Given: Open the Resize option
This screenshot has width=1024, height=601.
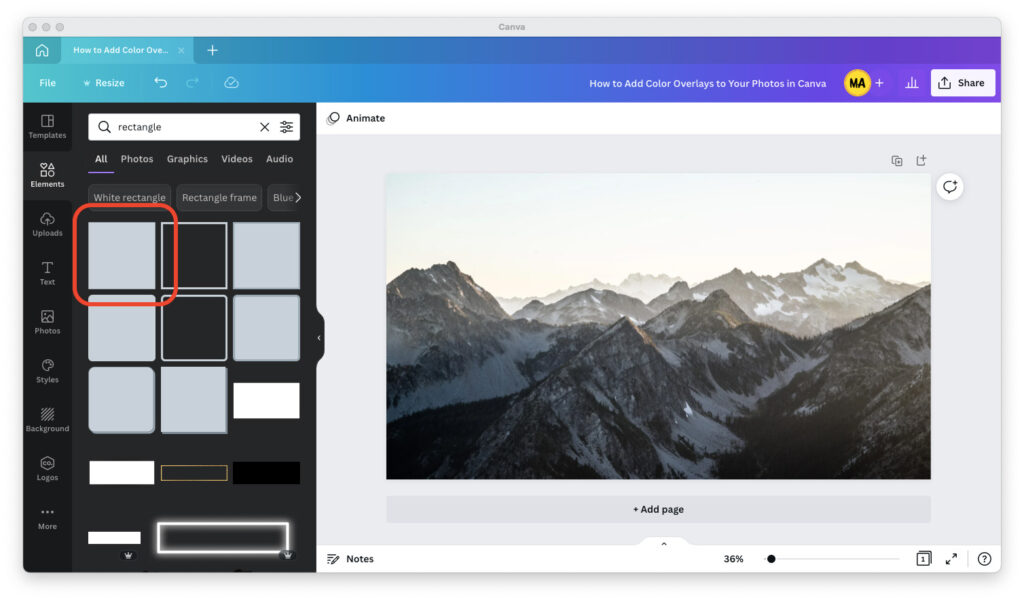Looking at the screenshot, I should coord(104,83).
